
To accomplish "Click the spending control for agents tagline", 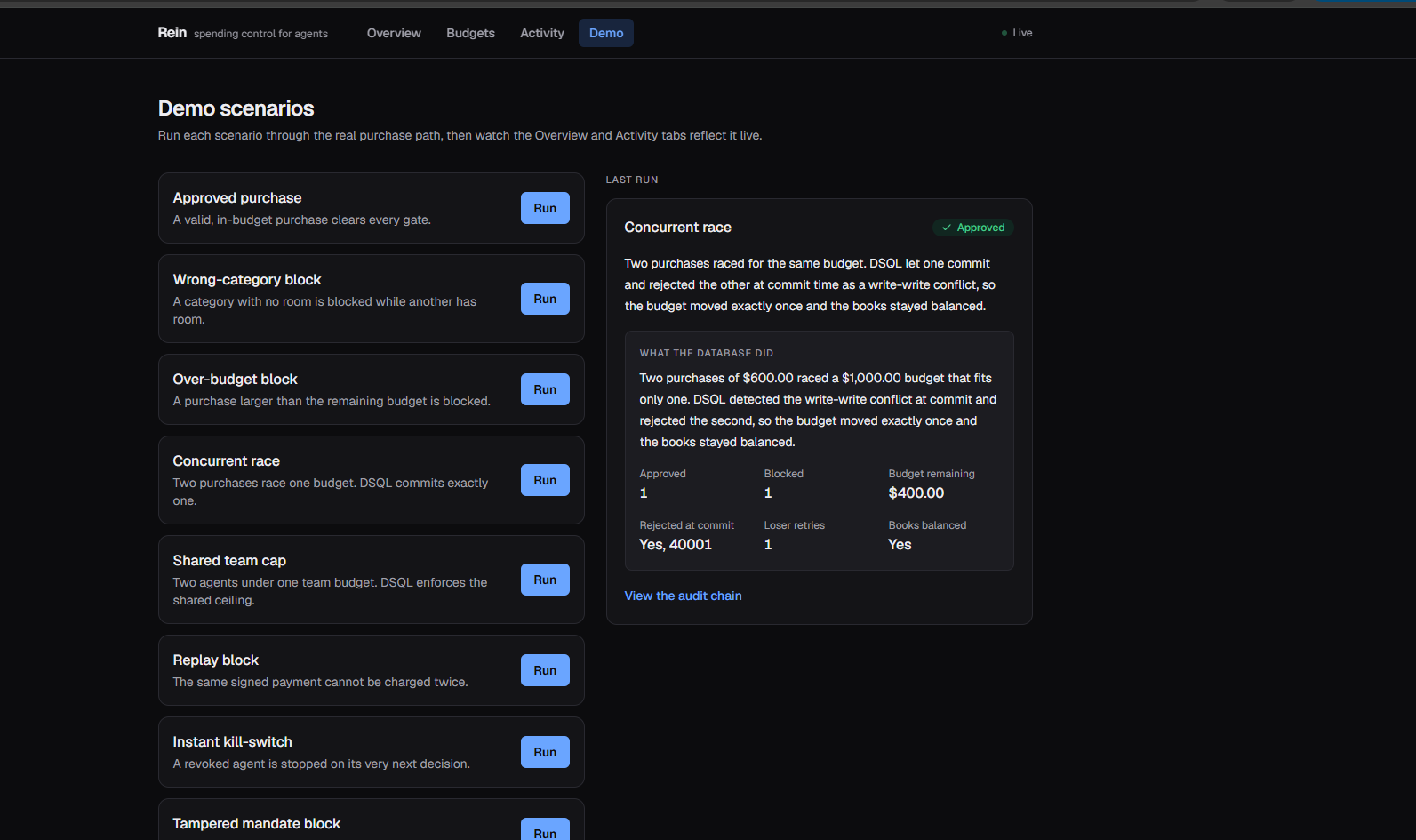I will pos(260,34).
